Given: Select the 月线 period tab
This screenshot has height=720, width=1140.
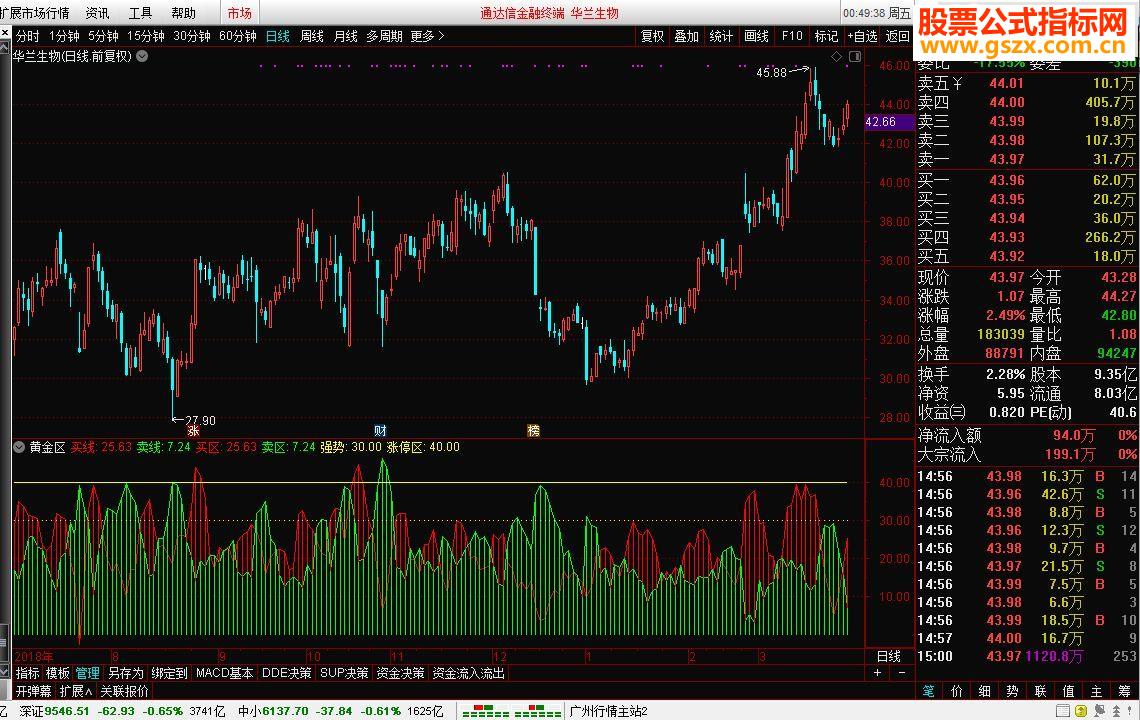Looking at the screenshot, I should coord(345,36).
